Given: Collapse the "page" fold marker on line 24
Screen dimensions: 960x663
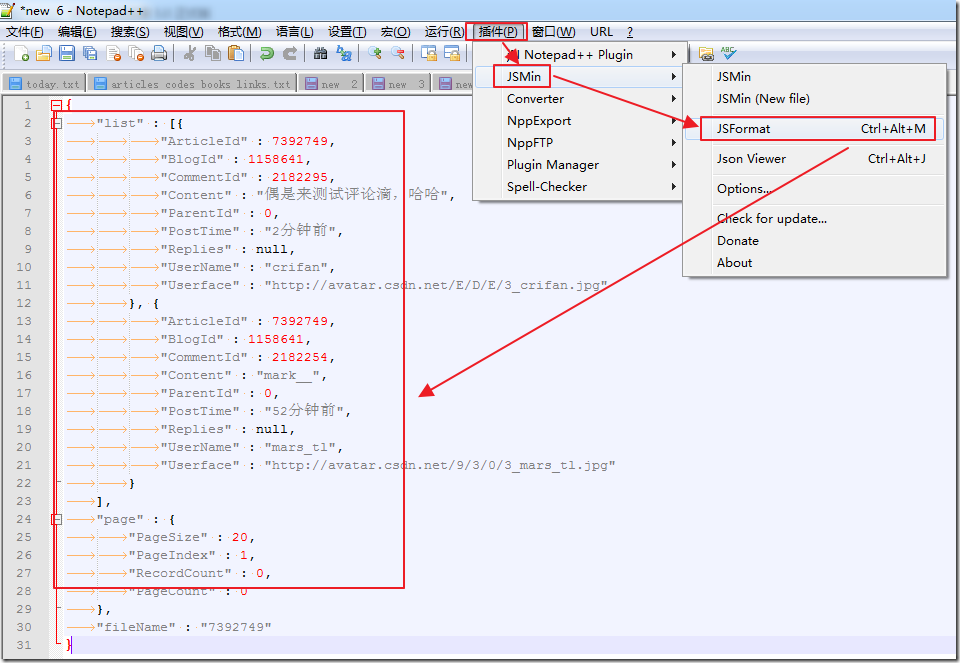Looking at the screenshot, I should tap(56, 519).
